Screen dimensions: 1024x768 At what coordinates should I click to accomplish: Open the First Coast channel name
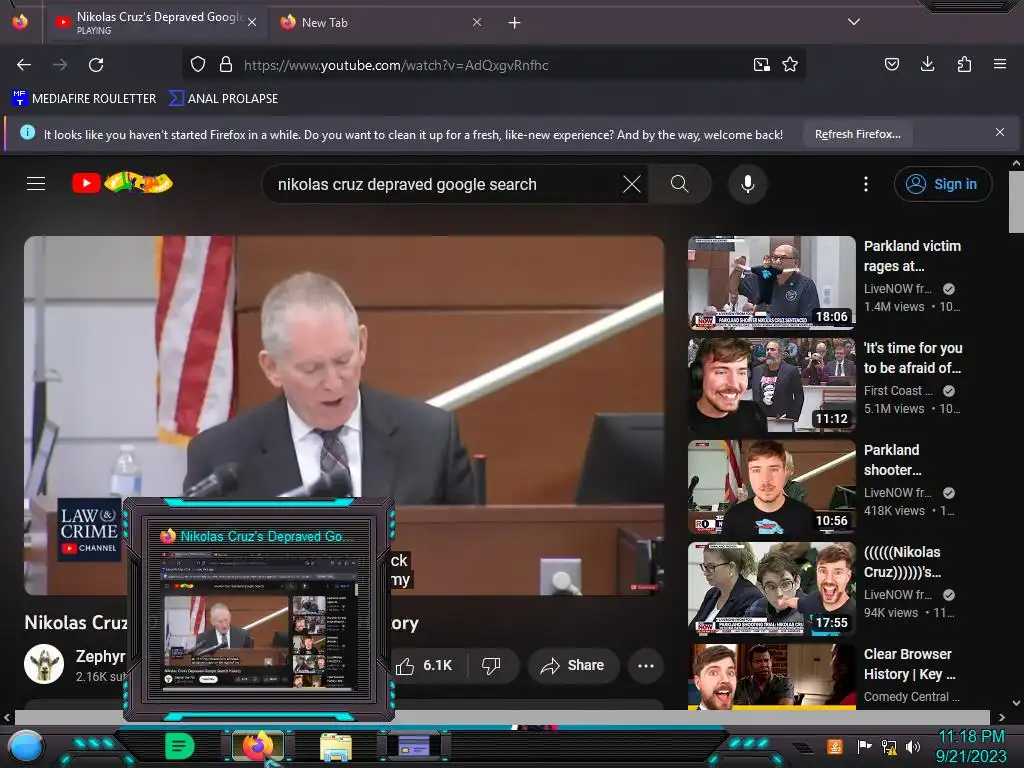pyautogui.click(x=898, y=391)
